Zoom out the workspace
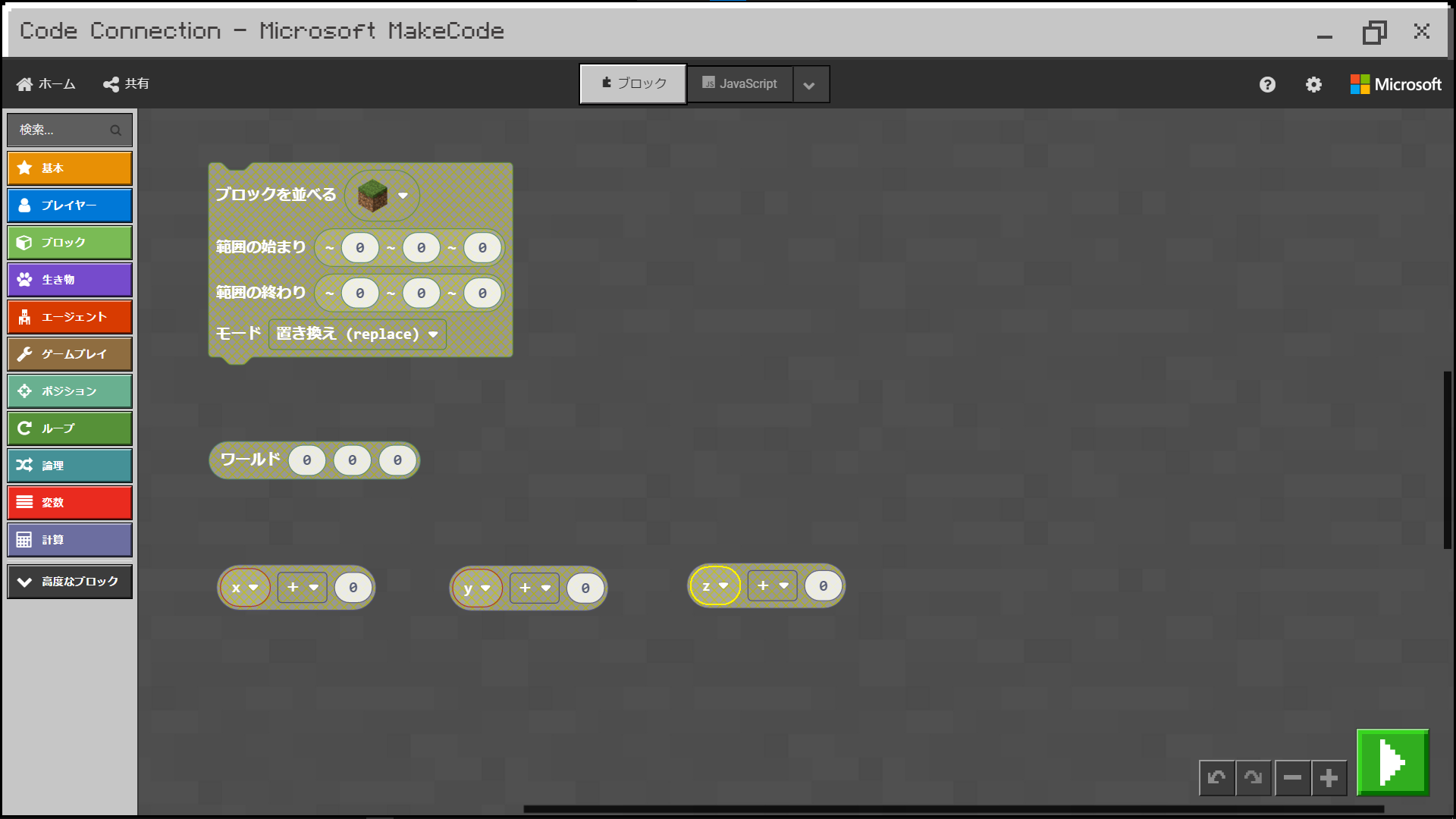Viewport: 1456px width, 819px height. click(x=1293, y=778)
